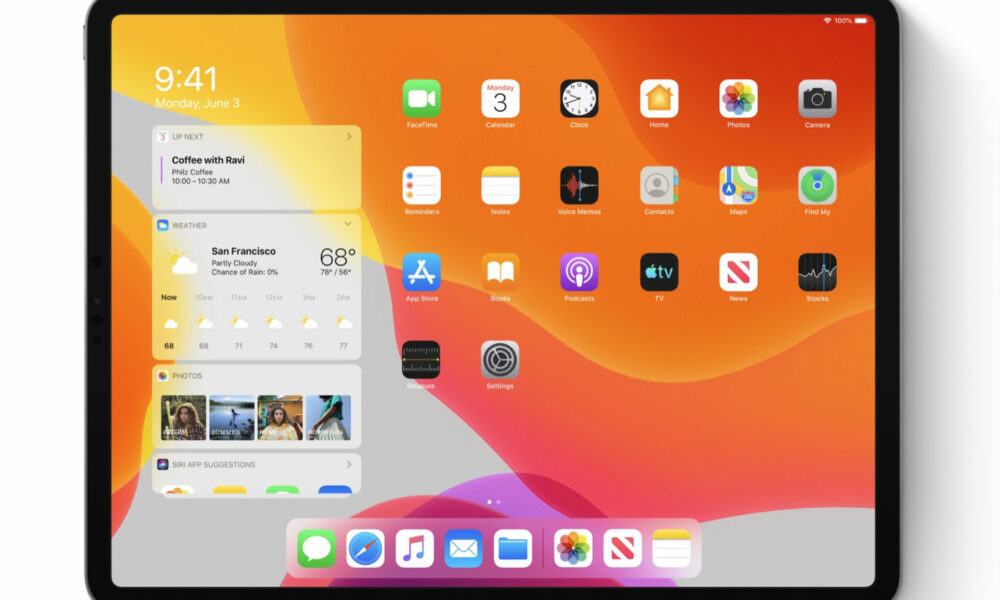
Task: Launch Safari from the dock
Action: (365, 548)
